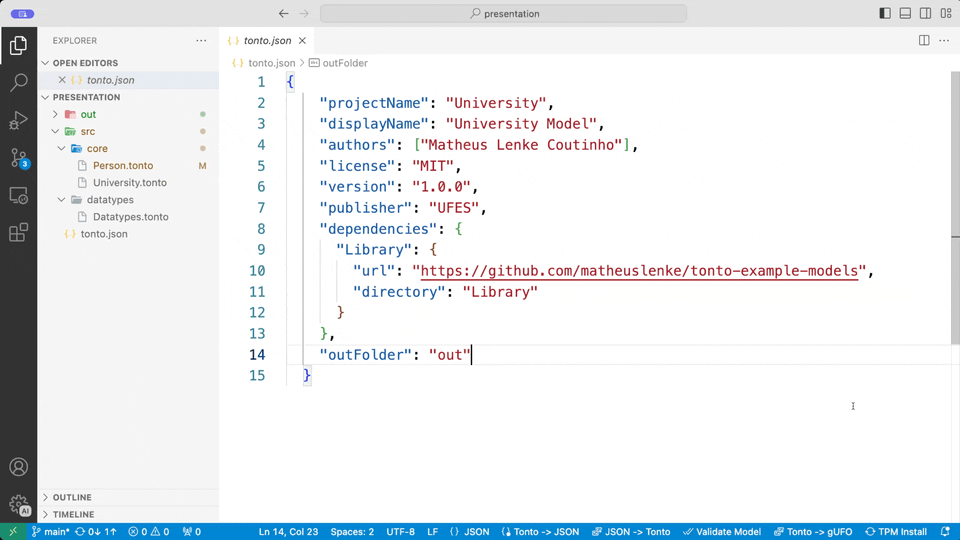This screenshot has width=960, height=540.
Task: Run Tonto -> gUFO status bar command
Action: [813, 531]
